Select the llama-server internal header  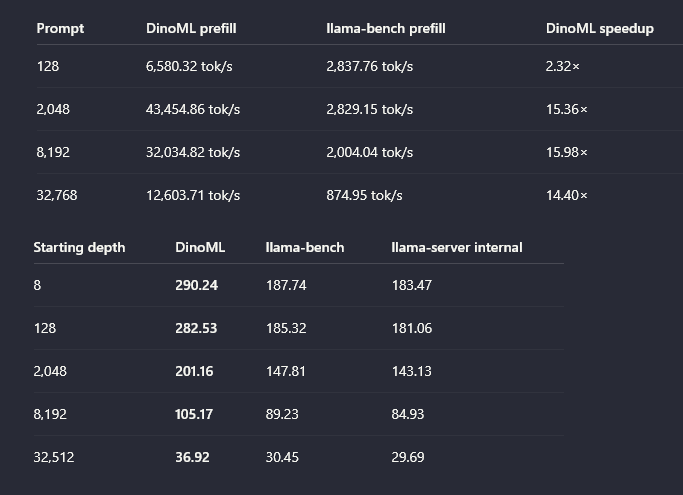[x=456, y=248]
